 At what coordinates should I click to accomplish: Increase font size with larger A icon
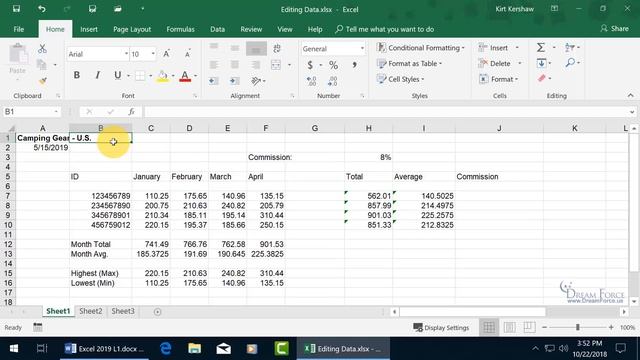click(x=167, y=54)
